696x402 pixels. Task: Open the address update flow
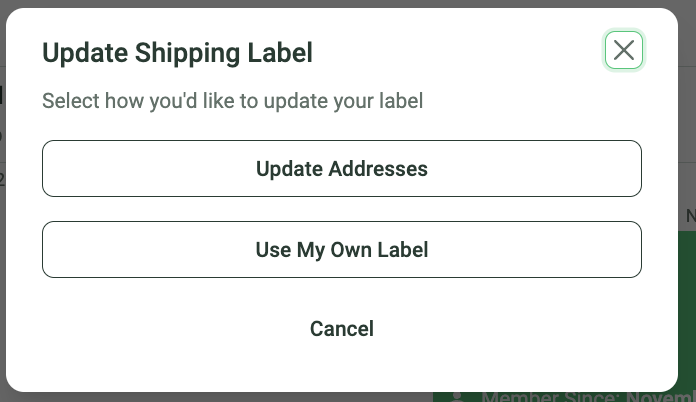(342, 169)
